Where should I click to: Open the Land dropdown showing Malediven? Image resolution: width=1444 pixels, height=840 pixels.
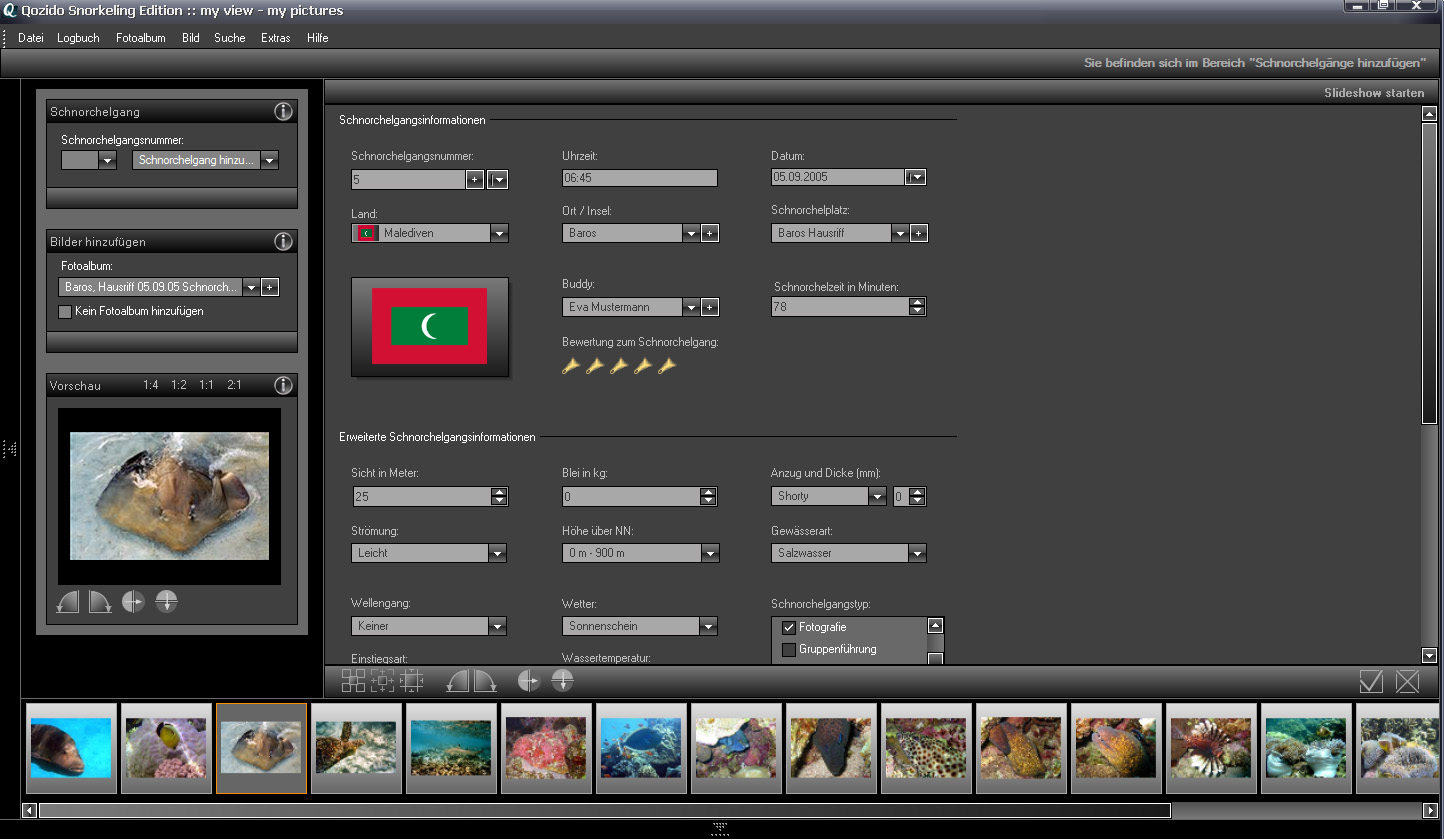coord(499,233)
